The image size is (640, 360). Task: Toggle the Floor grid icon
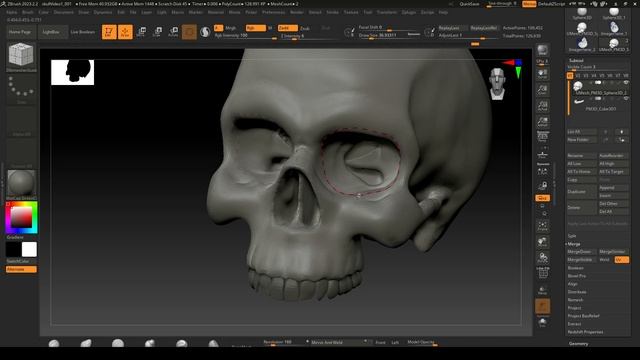point(542,155)
